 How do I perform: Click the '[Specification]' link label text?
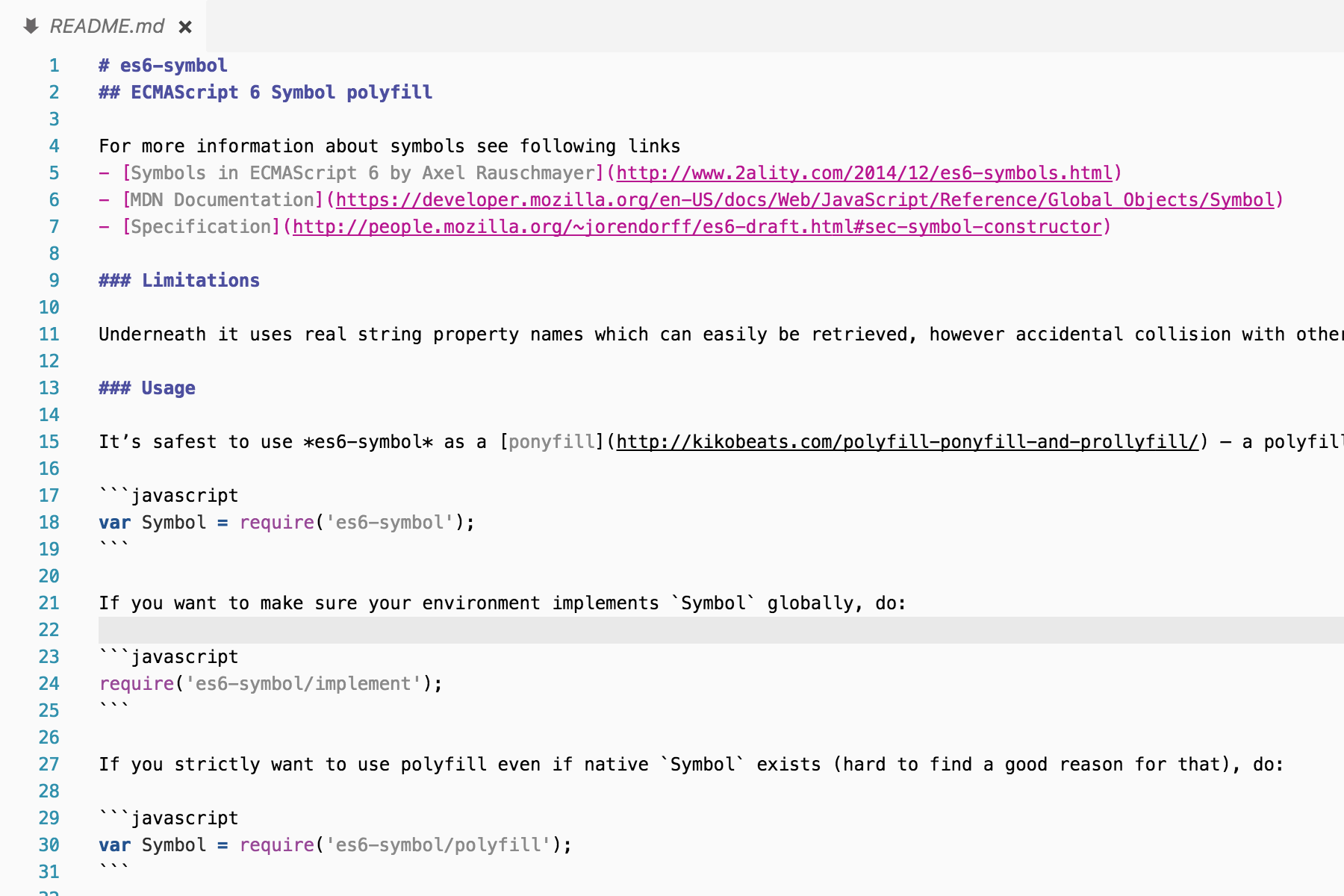[x=201, y=227]
